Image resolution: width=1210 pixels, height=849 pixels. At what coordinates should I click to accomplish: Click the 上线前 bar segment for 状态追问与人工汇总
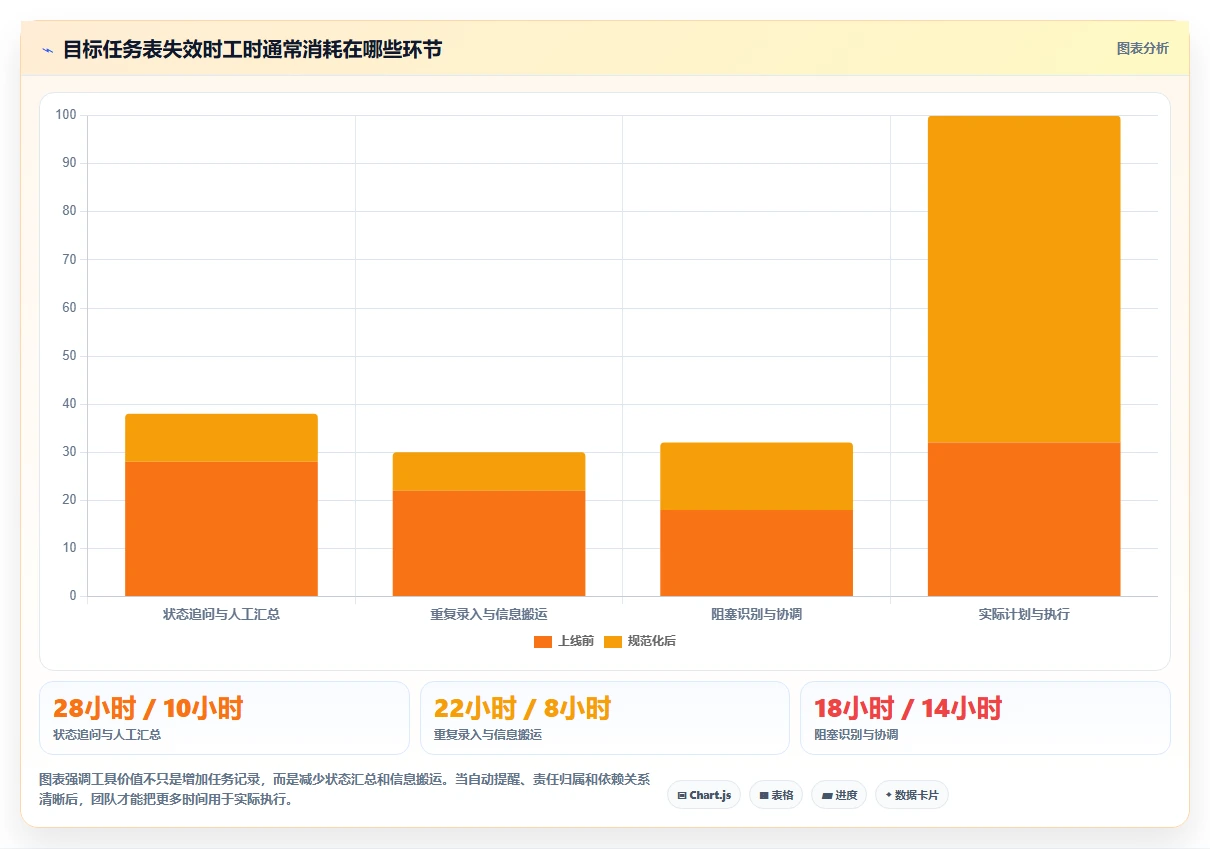click(221, 529)
